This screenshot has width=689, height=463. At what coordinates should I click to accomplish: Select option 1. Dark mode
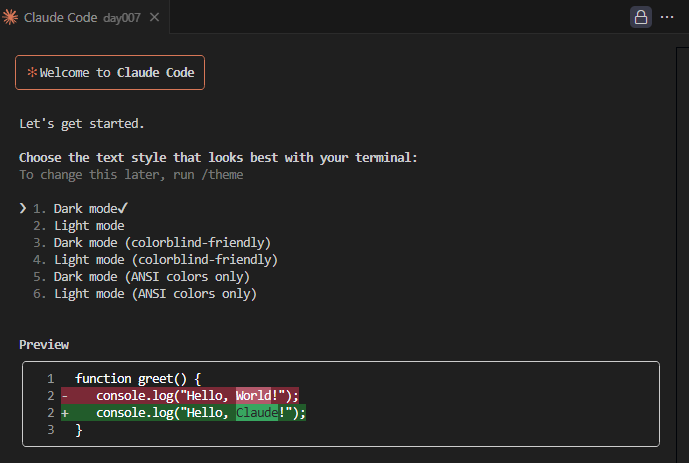[80, 209]
